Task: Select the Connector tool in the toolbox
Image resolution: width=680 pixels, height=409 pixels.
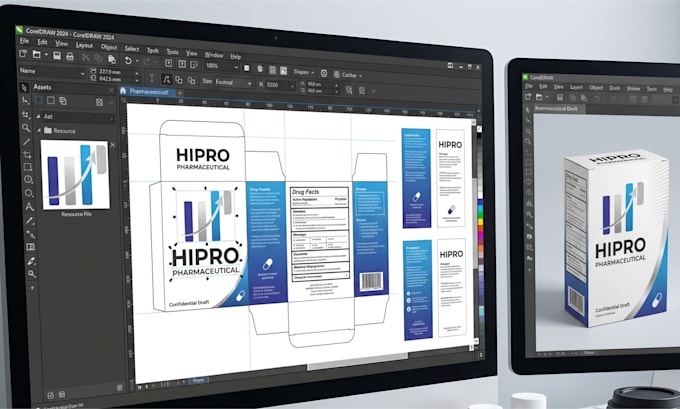Action: pos(30,234)
